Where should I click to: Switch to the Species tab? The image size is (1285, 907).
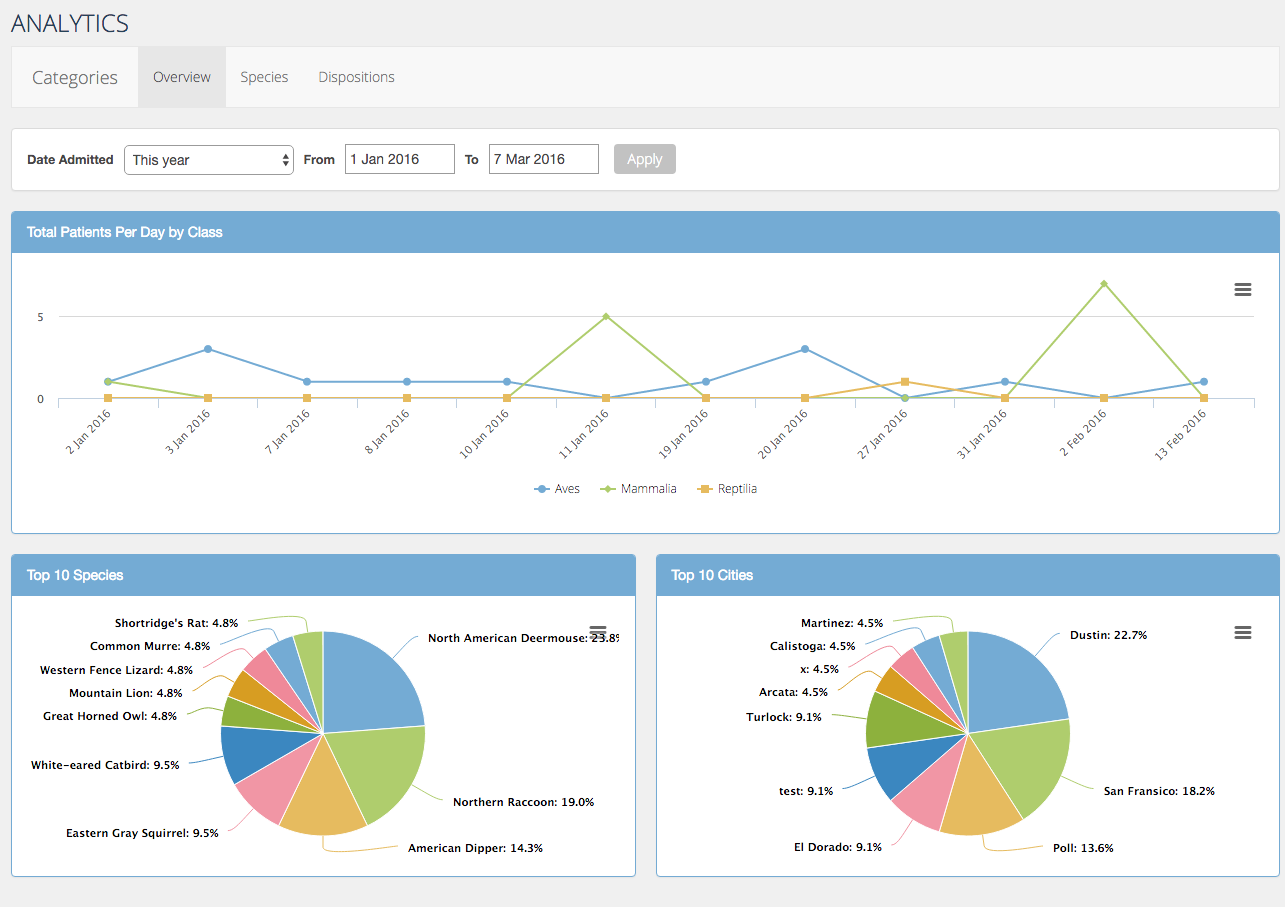(264, 77)
